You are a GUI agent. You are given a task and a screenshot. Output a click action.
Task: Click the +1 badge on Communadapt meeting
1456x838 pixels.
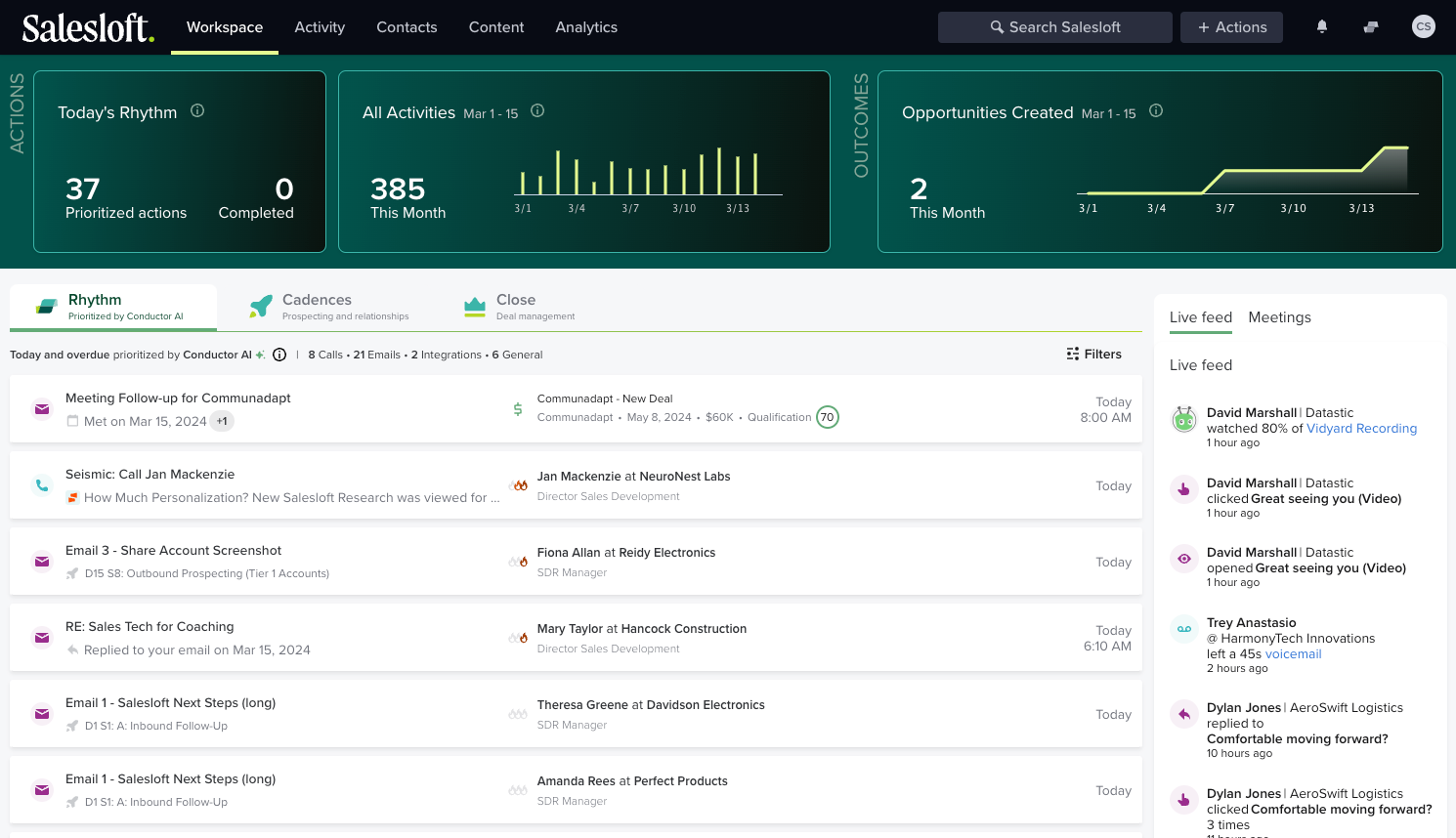click(x=222, y=422)
